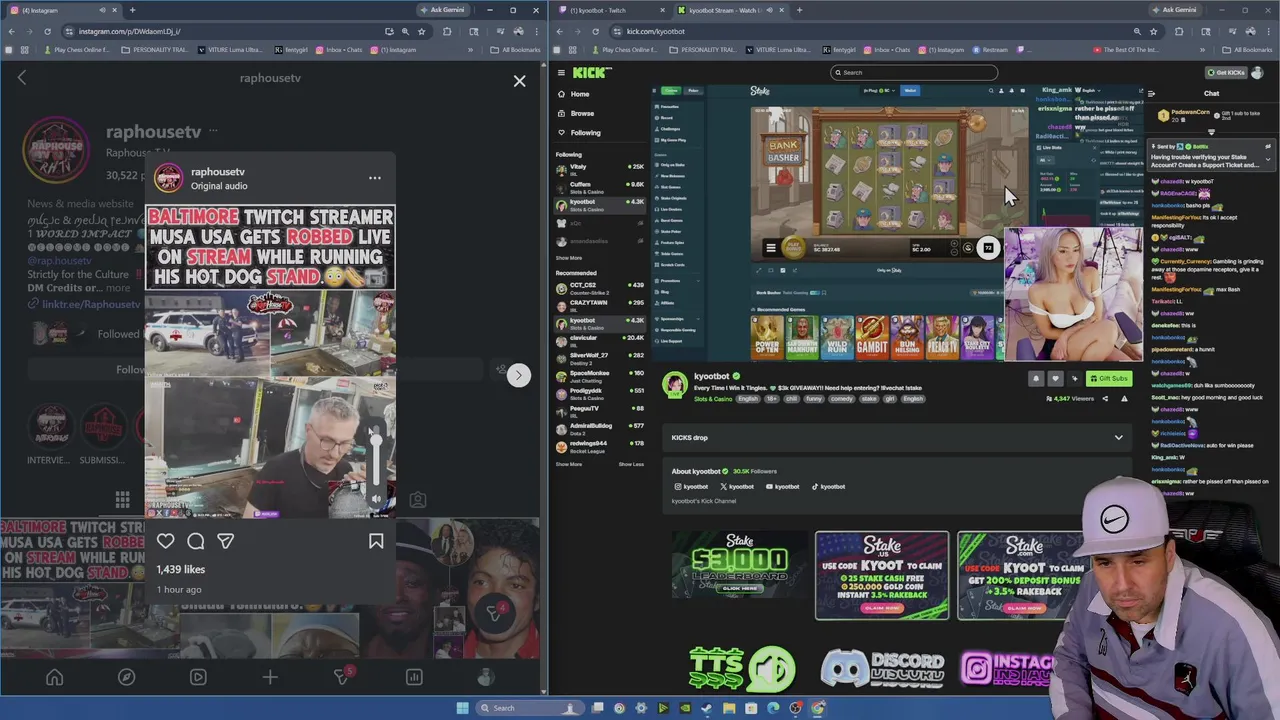Open Chrome from the Windows taskbar
Screen dimensions: 1280x720
818,708
